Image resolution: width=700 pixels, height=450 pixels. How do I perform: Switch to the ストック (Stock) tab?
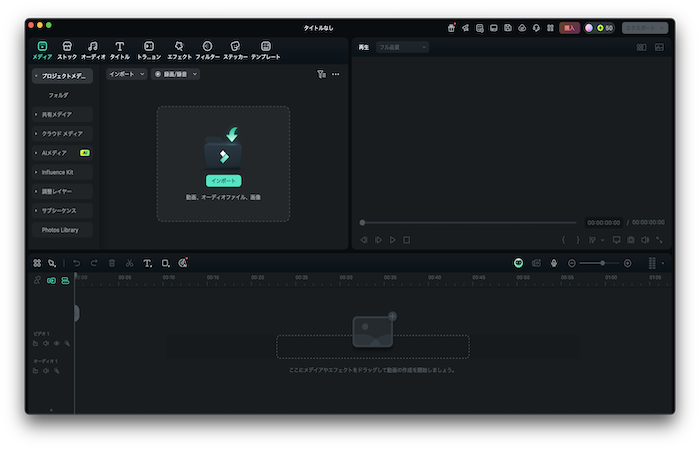[x=67, y=50]
